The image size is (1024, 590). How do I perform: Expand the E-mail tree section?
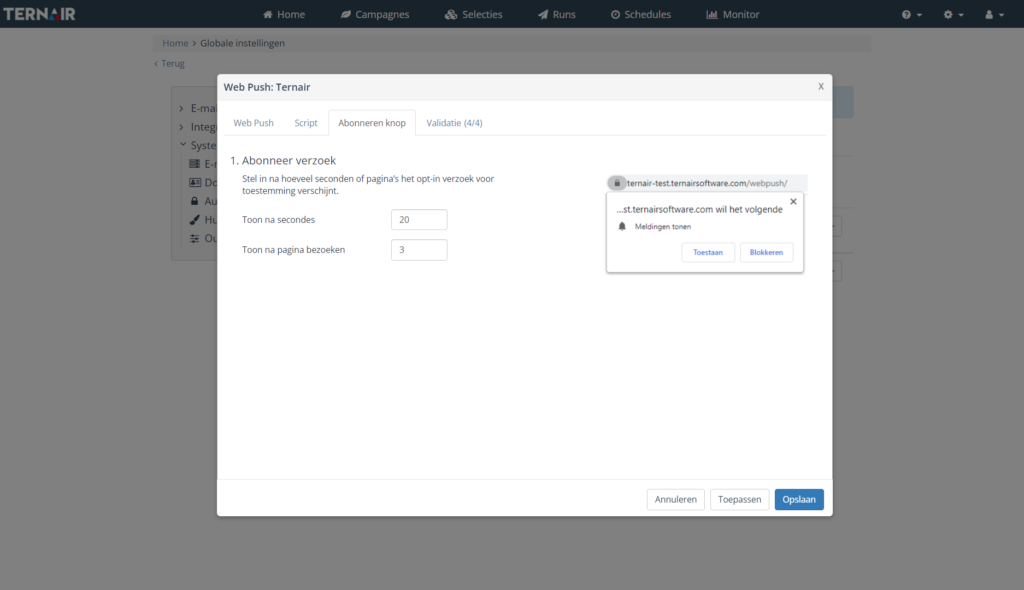[182, 108]
